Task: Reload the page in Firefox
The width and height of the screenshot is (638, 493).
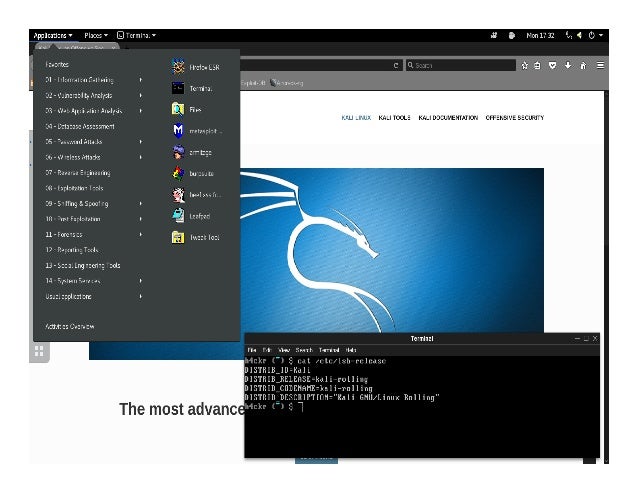Action: (396, 65)
